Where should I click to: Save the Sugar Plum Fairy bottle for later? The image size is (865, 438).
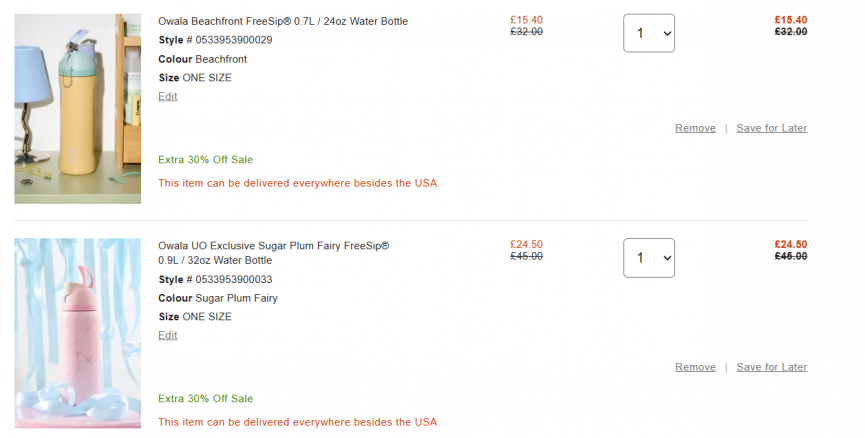click(x=771, y=367)
